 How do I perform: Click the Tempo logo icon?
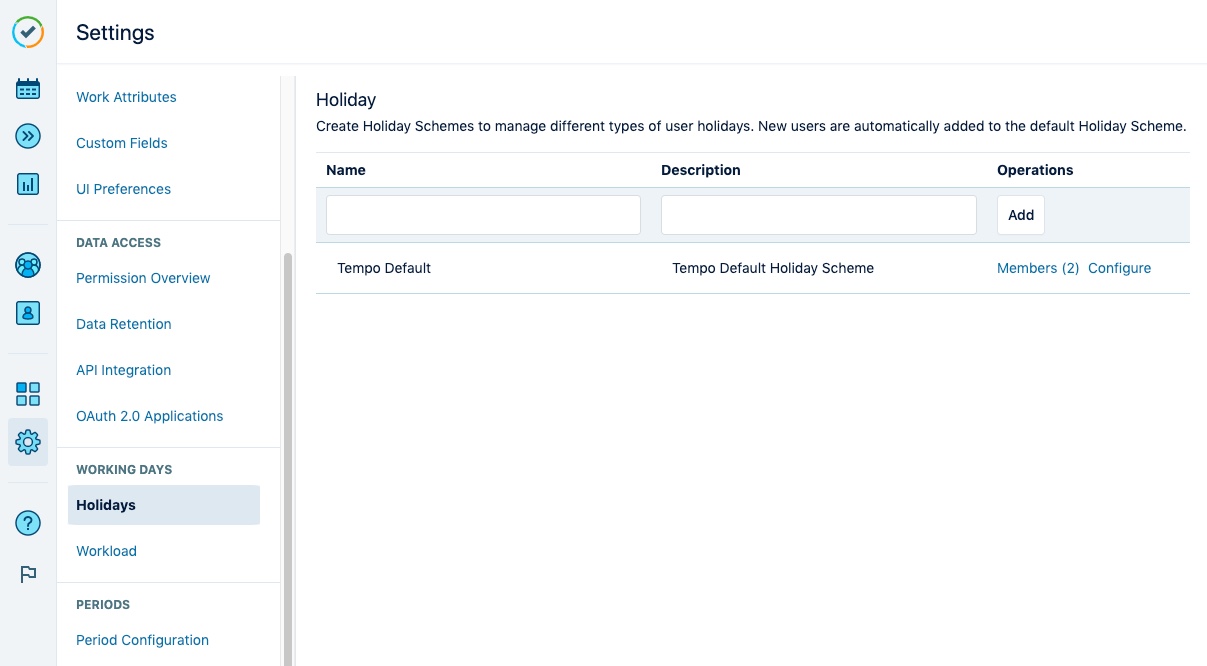tap(28, 32)
